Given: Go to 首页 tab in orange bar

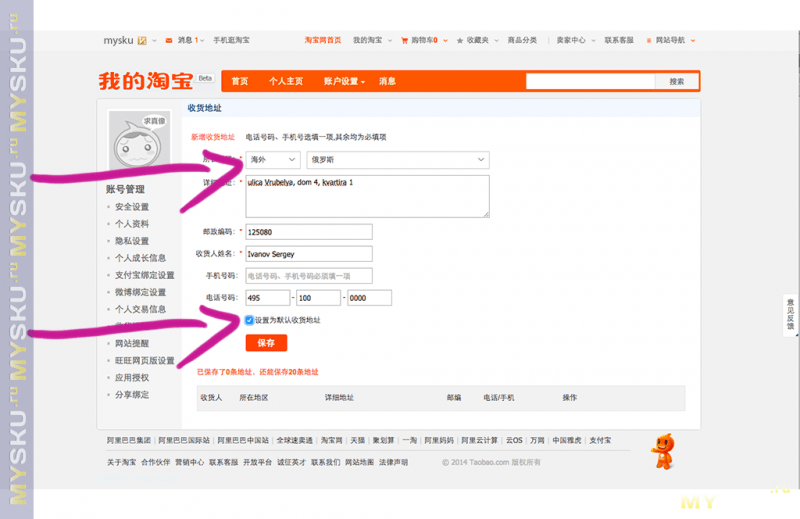Looking at the screenshot, I should 240,81.
